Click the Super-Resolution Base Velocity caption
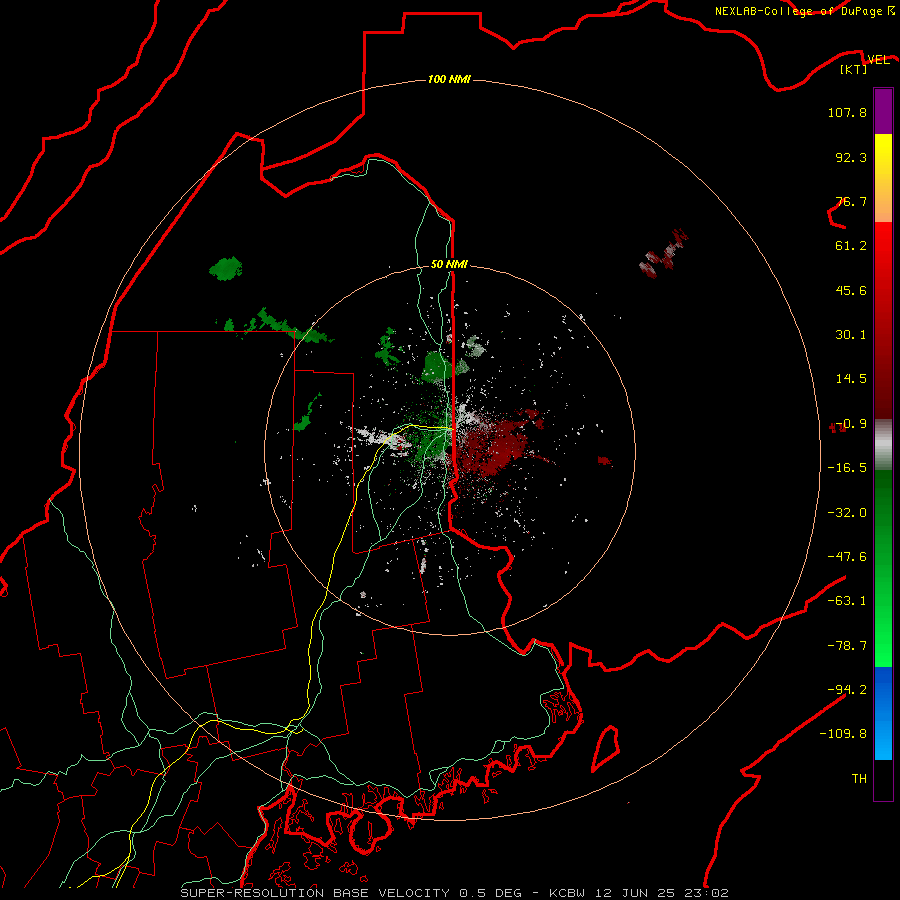The image size is (900, 900). click(455, 893)
